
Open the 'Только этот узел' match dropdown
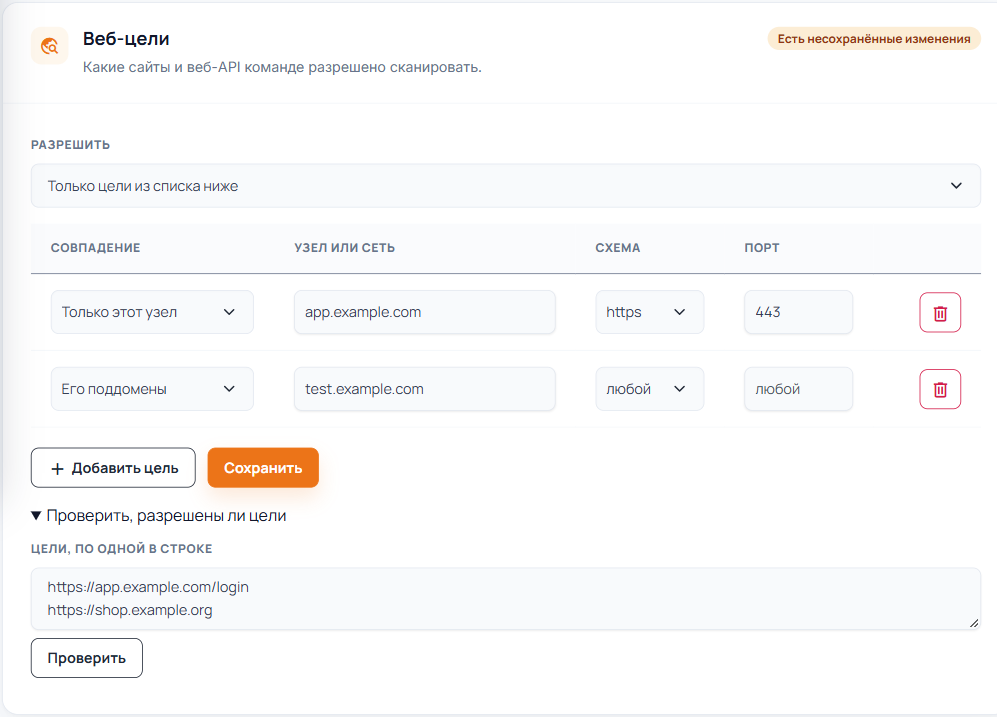pos(152,312)
